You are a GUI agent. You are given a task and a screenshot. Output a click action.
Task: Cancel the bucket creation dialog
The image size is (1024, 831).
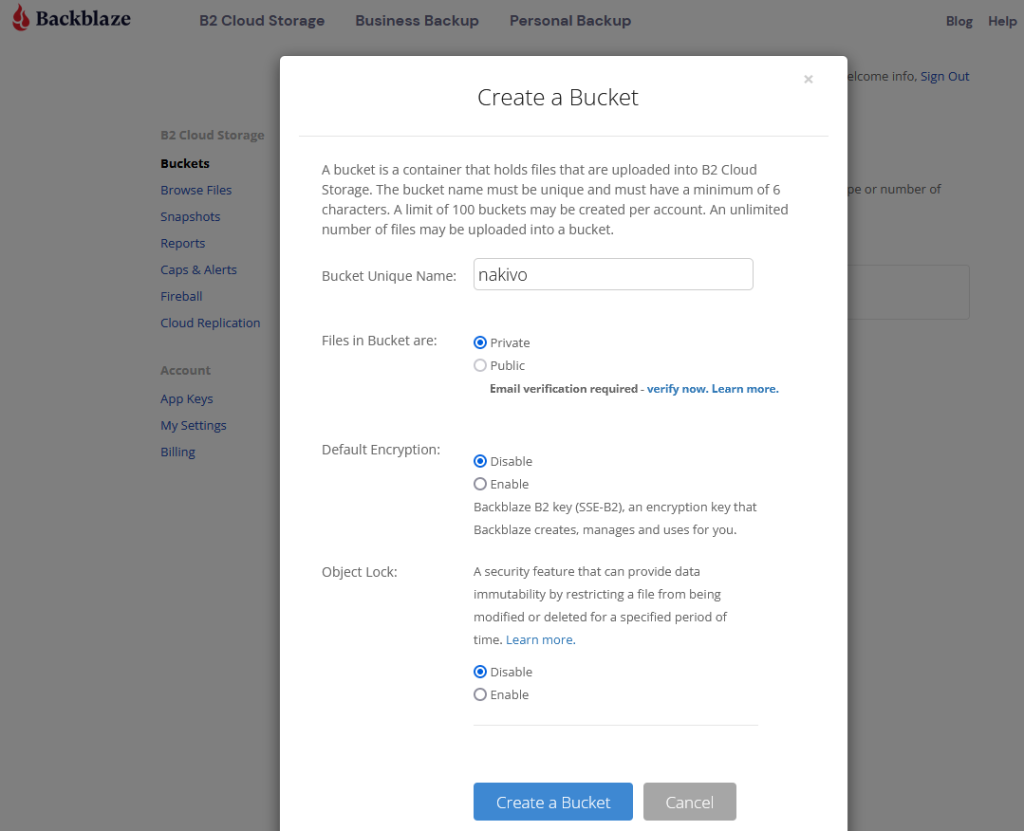[x=690, y=802]
